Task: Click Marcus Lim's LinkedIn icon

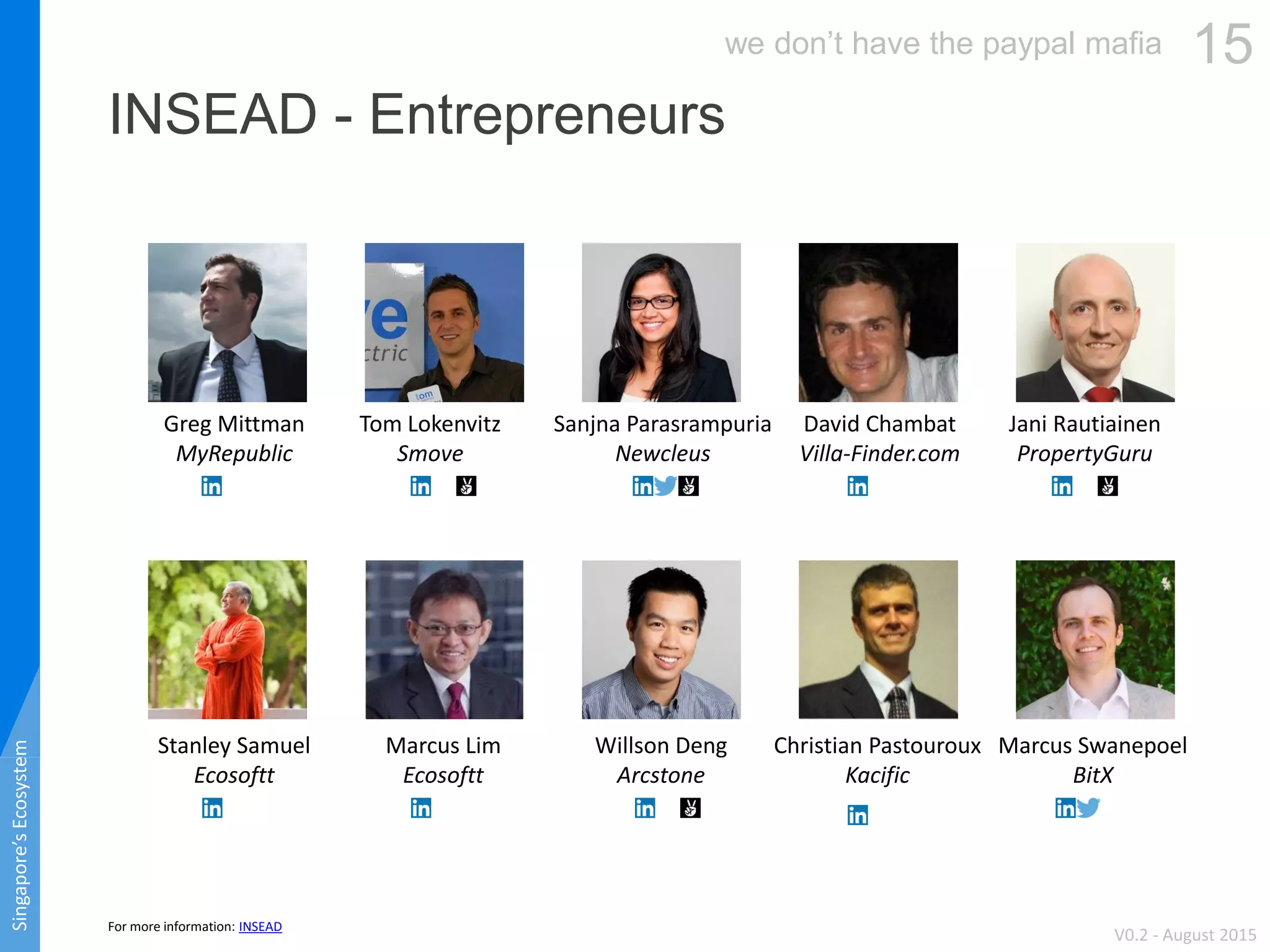Action: click(x=421, y=808)
